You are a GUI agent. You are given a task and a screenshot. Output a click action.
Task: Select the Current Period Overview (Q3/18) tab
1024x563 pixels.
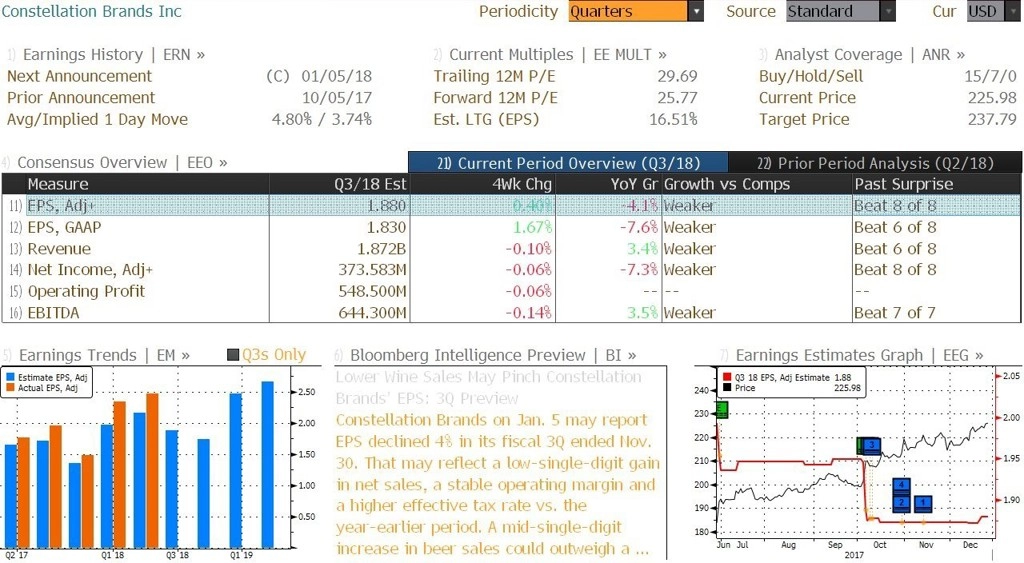click(568, 163)
